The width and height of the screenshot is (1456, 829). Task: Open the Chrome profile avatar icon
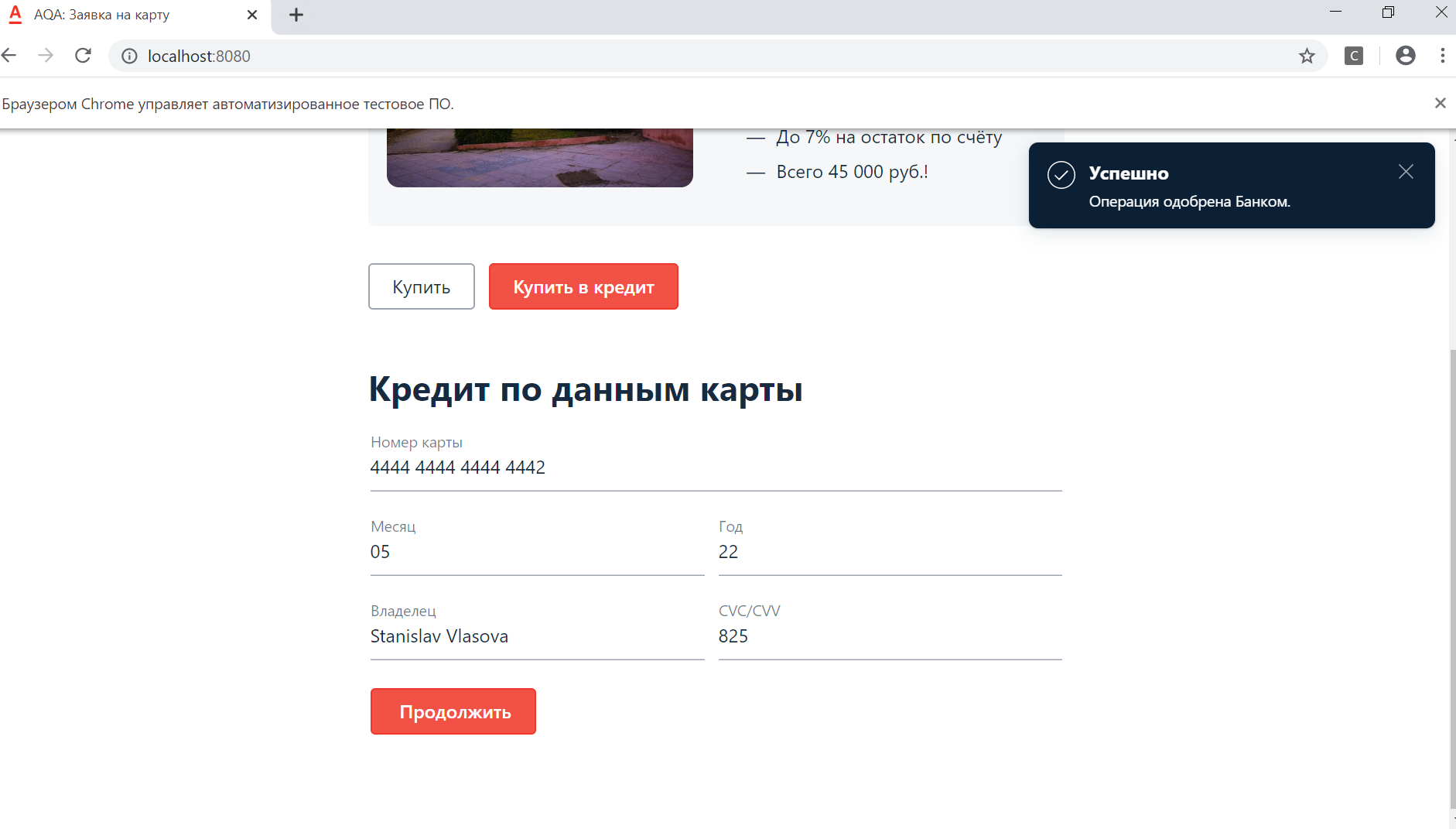click(1406, 55)
